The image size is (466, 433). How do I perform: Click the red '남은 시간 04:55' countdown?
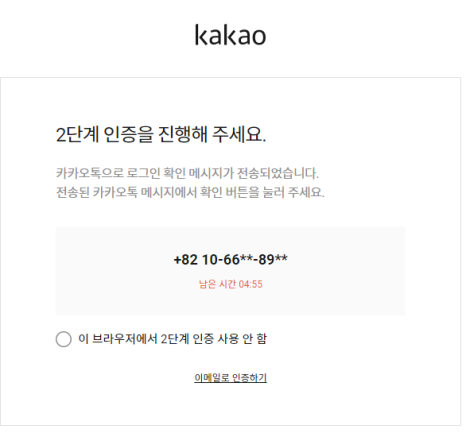pyautogui.click(x=230, y=284)
